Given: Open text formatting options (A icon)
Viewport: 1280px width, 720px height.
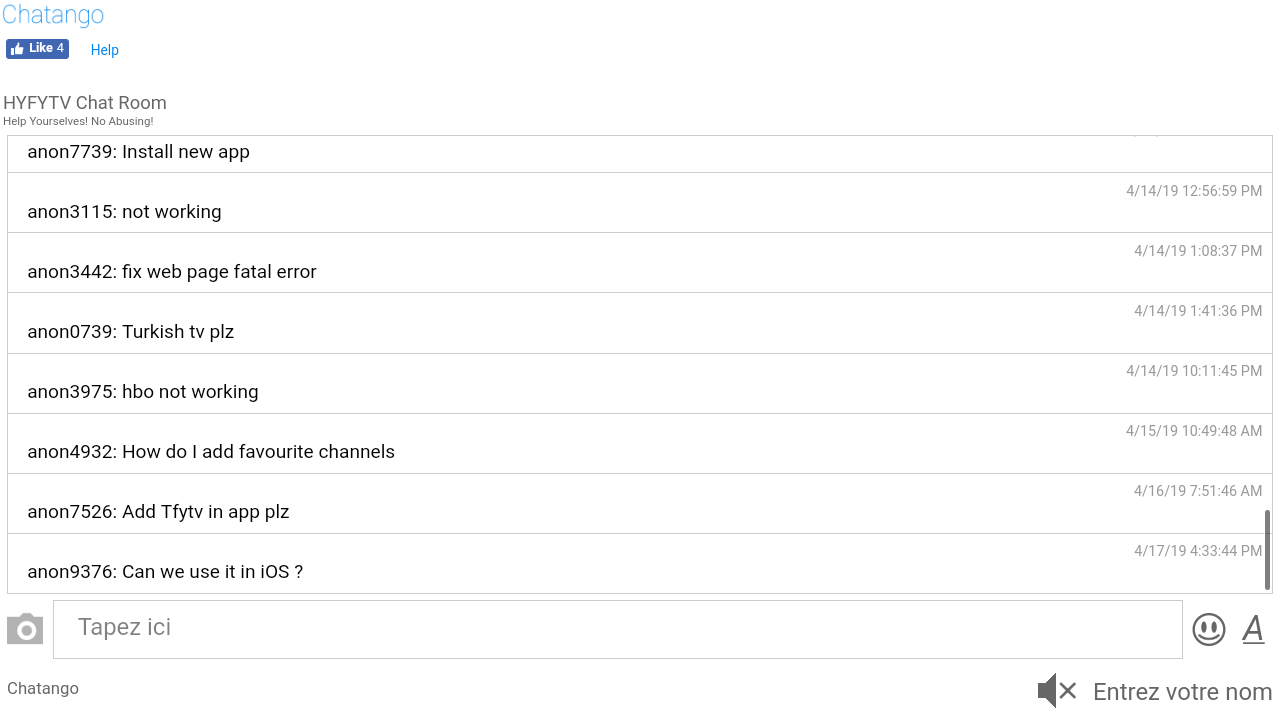Looking at the screenshot, I should (1253, 629).
